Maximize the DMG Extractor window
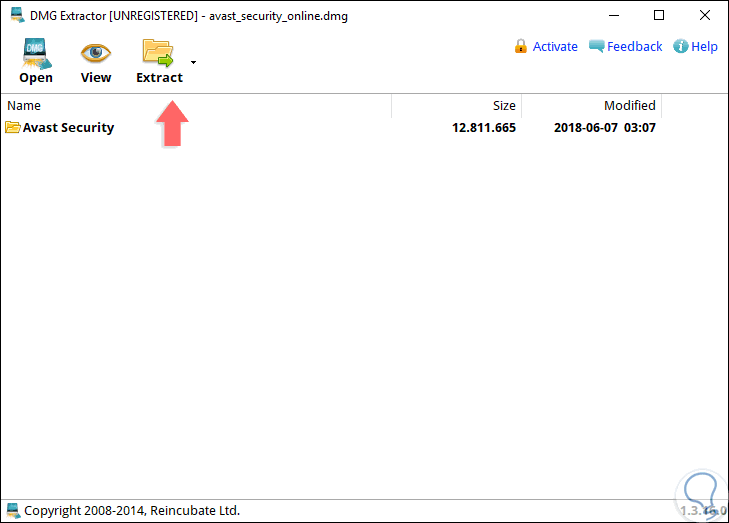The image size is (729, 523). click(659, 15)
